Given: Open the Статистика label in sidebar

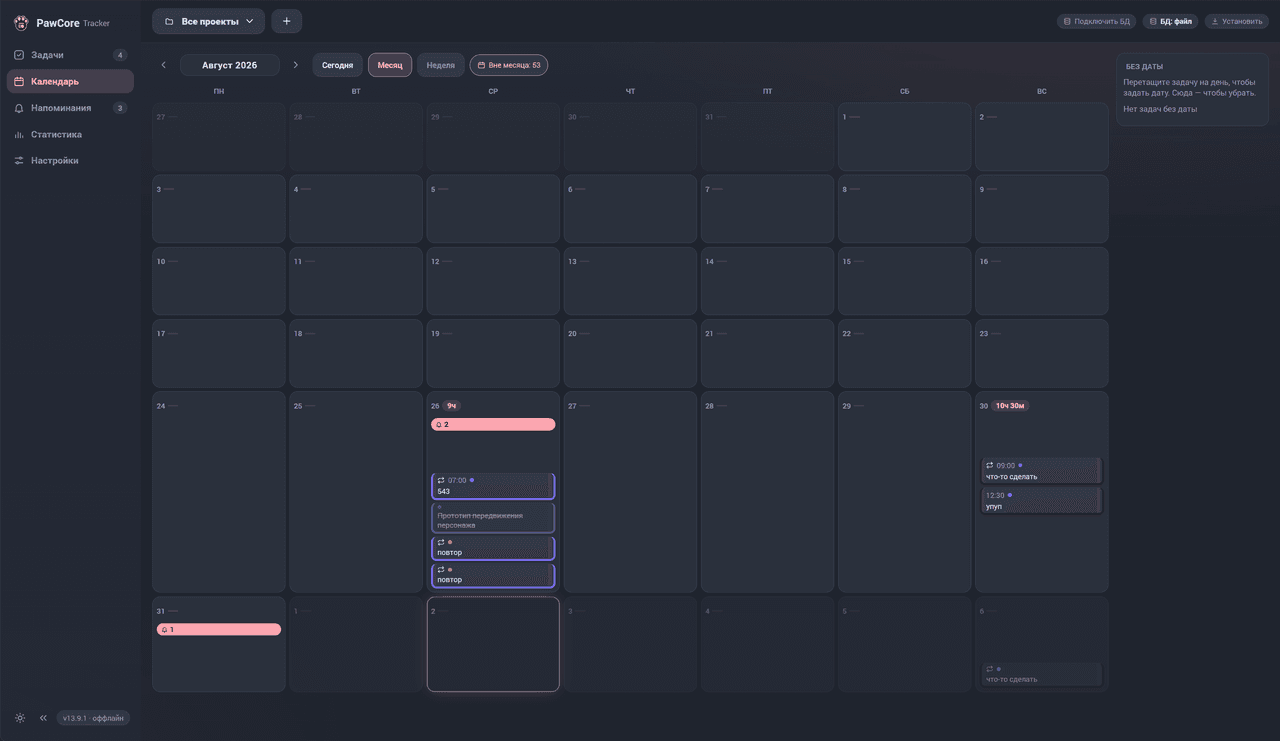Looking at the screenshot, I should (56, 134).
